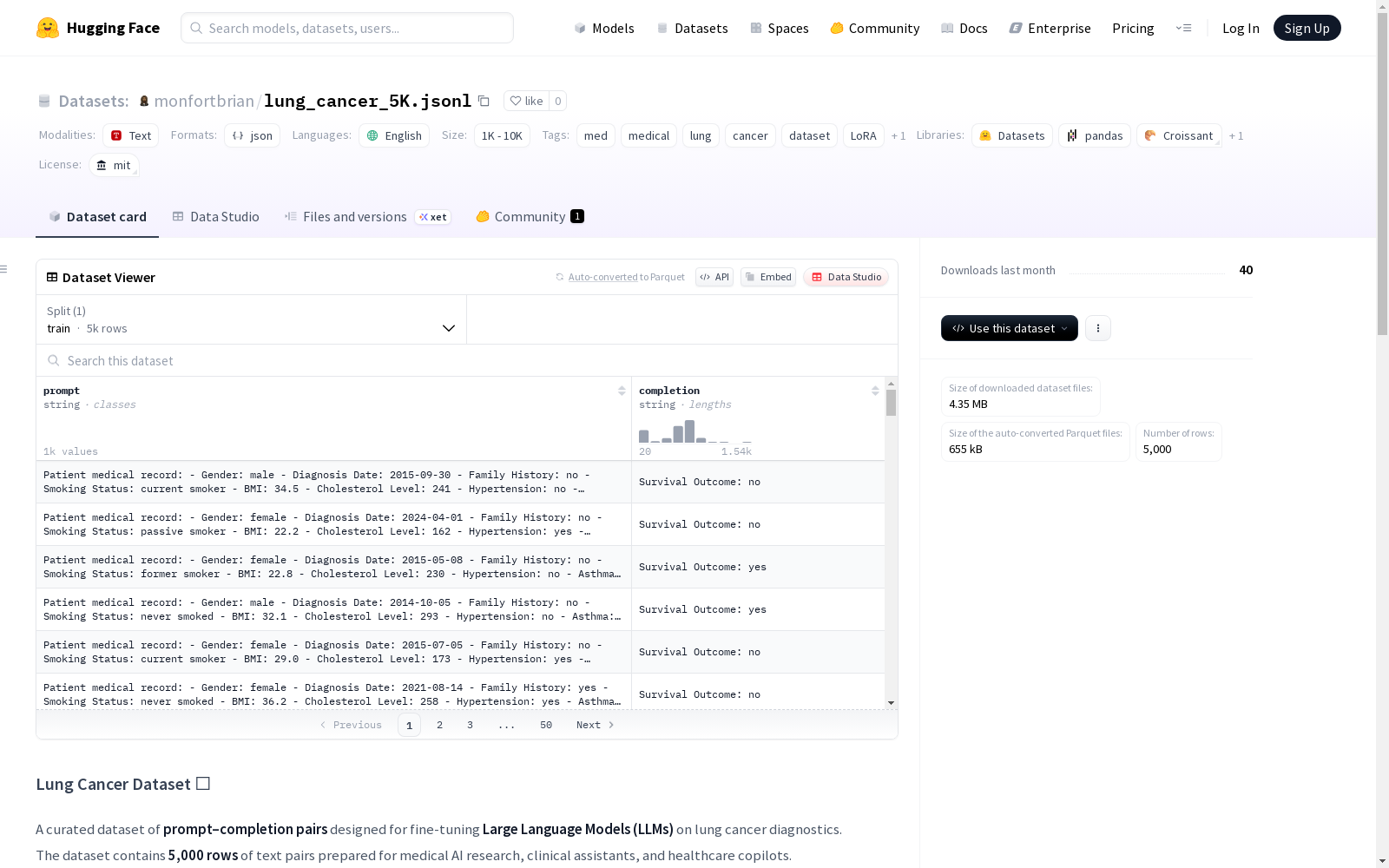The width and height of the screenshot is (1389, 868).
Task: Switch to the Data Studio tab
Action: point(216,217)
